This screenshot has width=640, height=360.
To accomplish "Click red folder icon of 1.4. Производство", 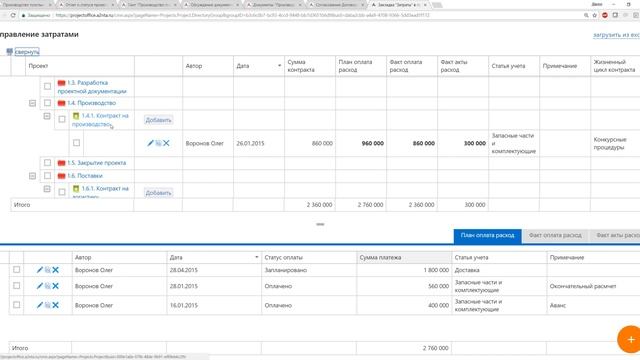I will point(61,103).
